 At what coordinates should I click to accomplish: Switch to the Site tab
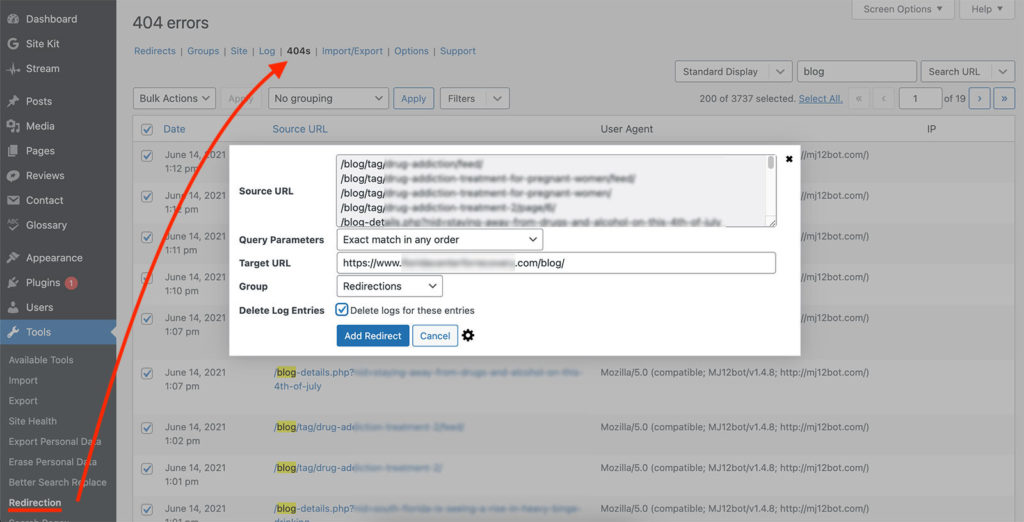239,51
